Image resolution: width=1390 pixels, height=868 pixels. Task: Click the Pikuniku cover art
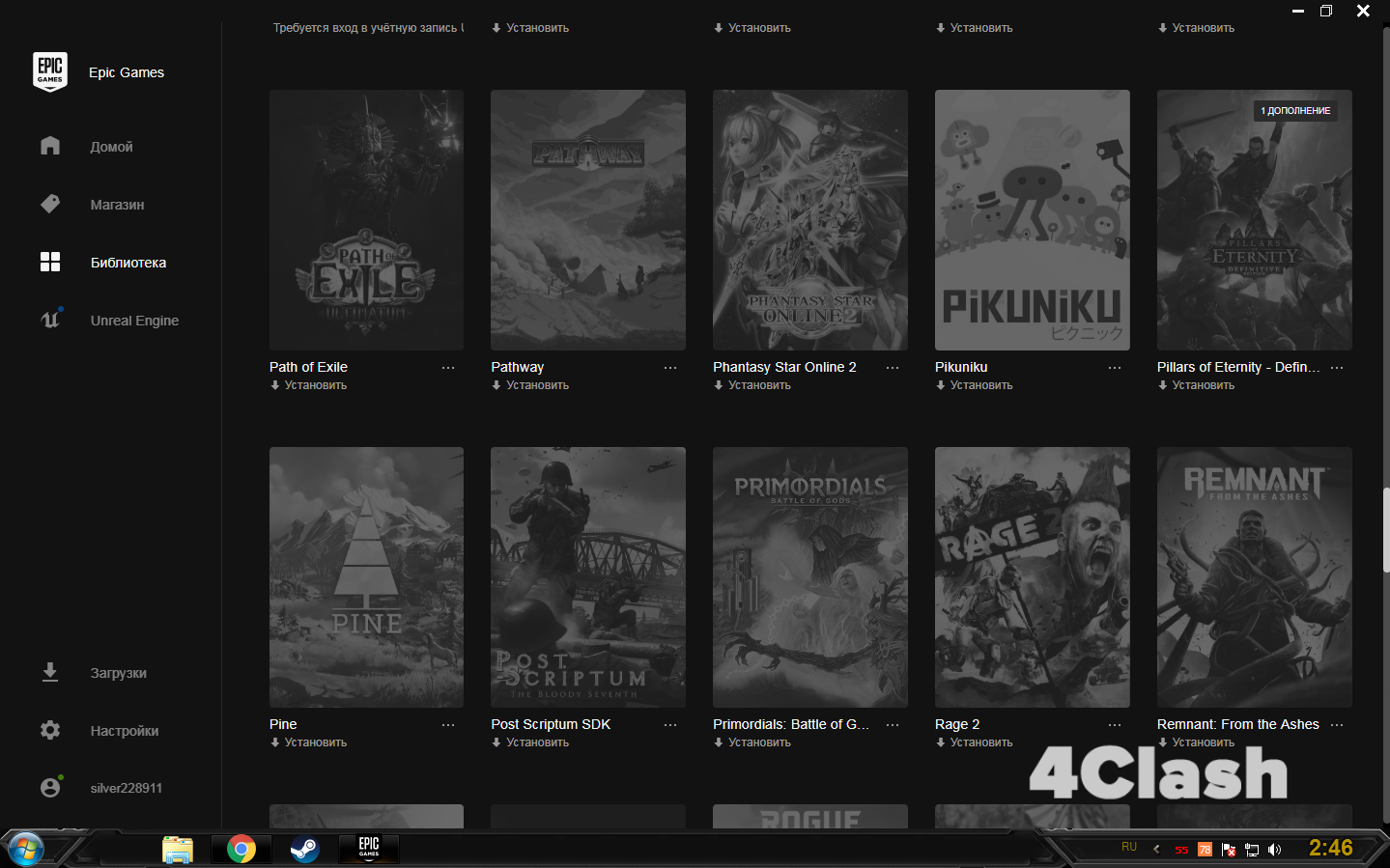[1033, 220]
